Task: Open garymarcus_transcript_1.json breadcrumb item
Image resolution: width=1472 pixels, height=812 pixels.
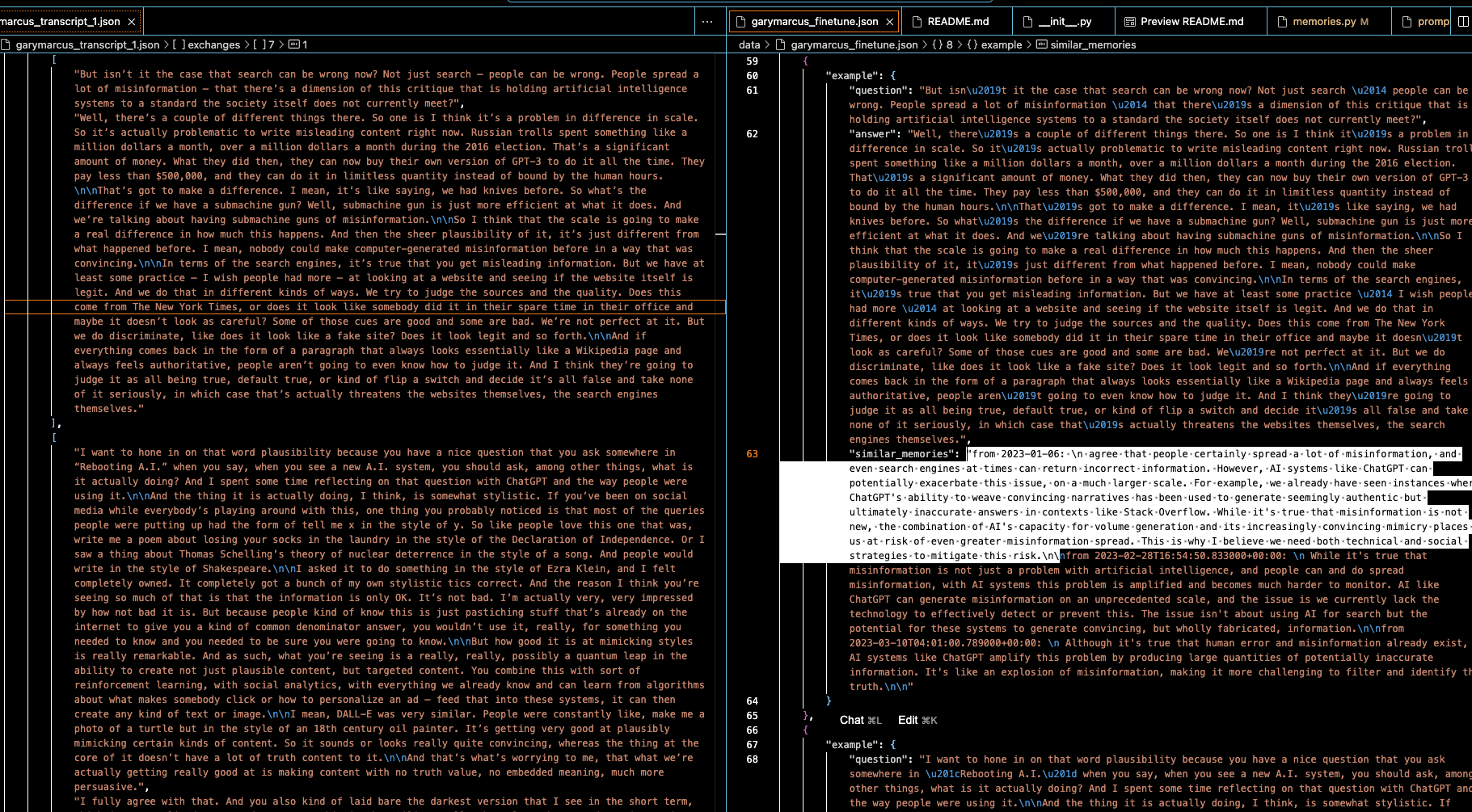Action: pos(80,45)
